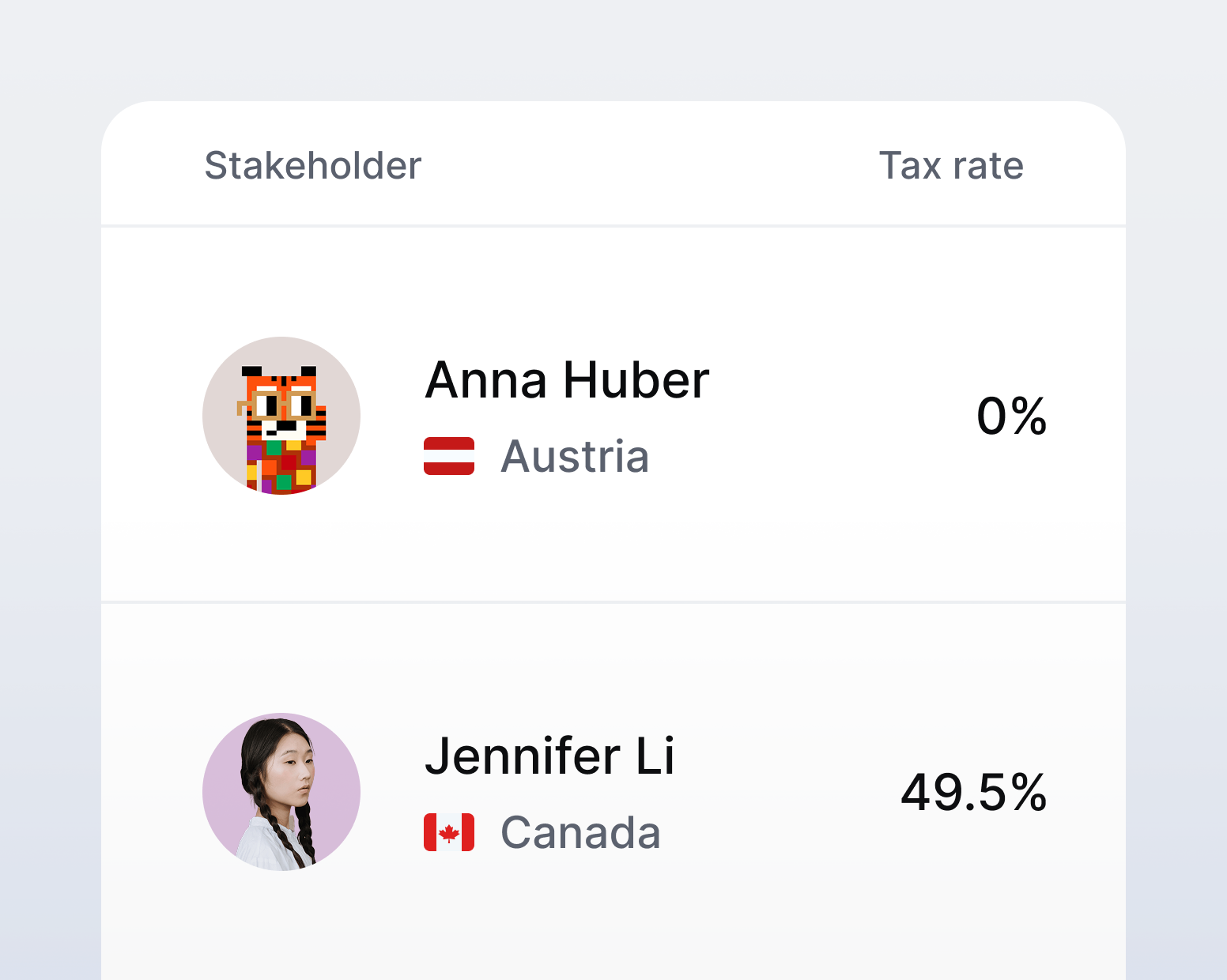Open Jennifer Li's stakeholder details

pyautogui.click(x=550, y=756)
